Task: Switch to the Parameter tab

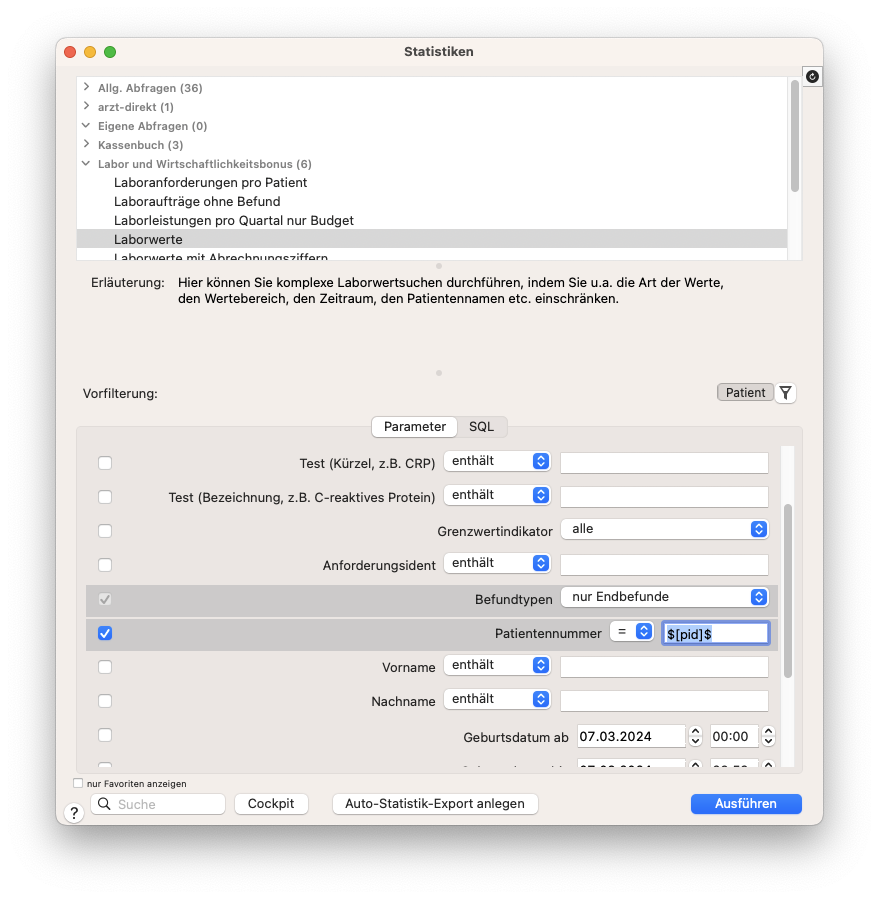Action: point(415,427)
